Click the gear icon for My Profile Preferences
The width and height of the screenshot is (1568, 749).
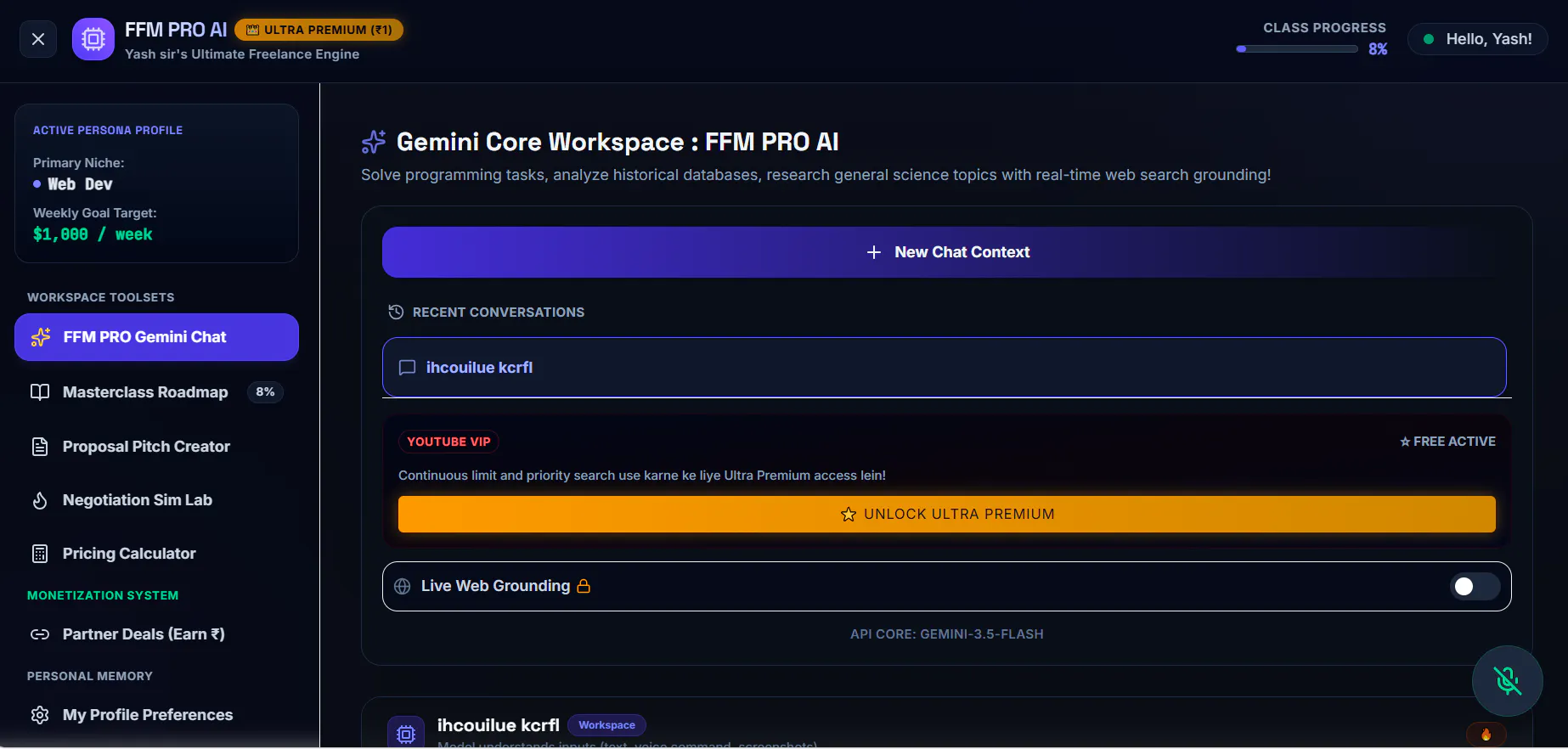click(40, 715)
